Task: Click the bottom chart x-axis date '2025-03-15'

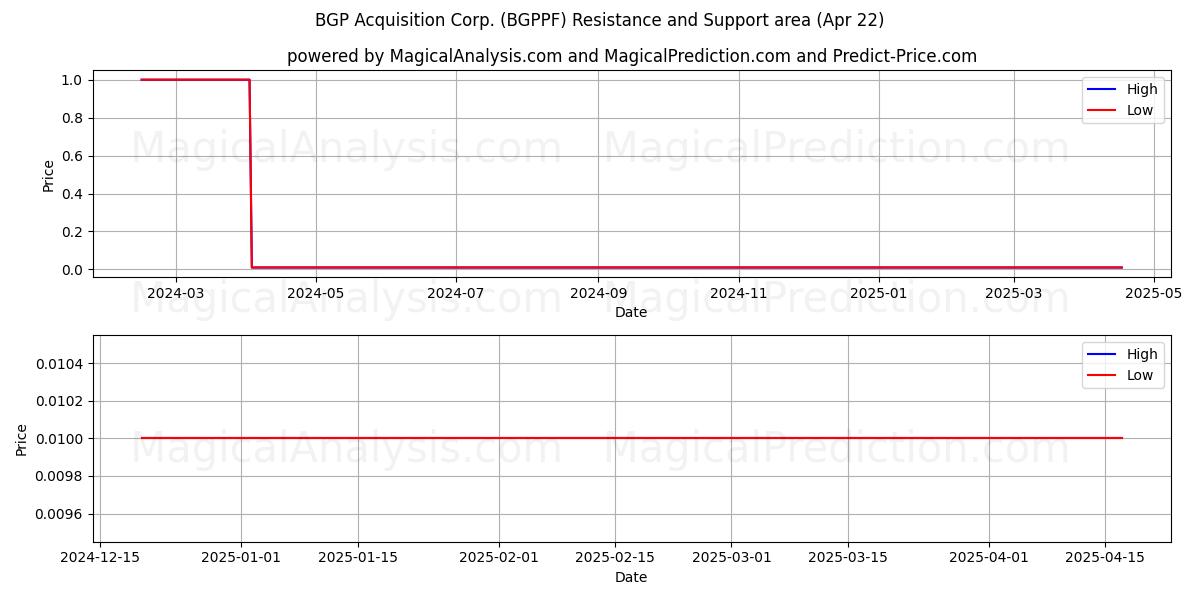Action: coord(848,558)
